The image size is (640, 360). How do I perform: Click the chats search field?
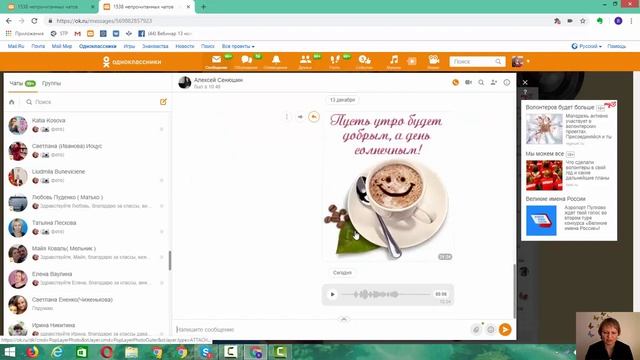pos(90,102)
